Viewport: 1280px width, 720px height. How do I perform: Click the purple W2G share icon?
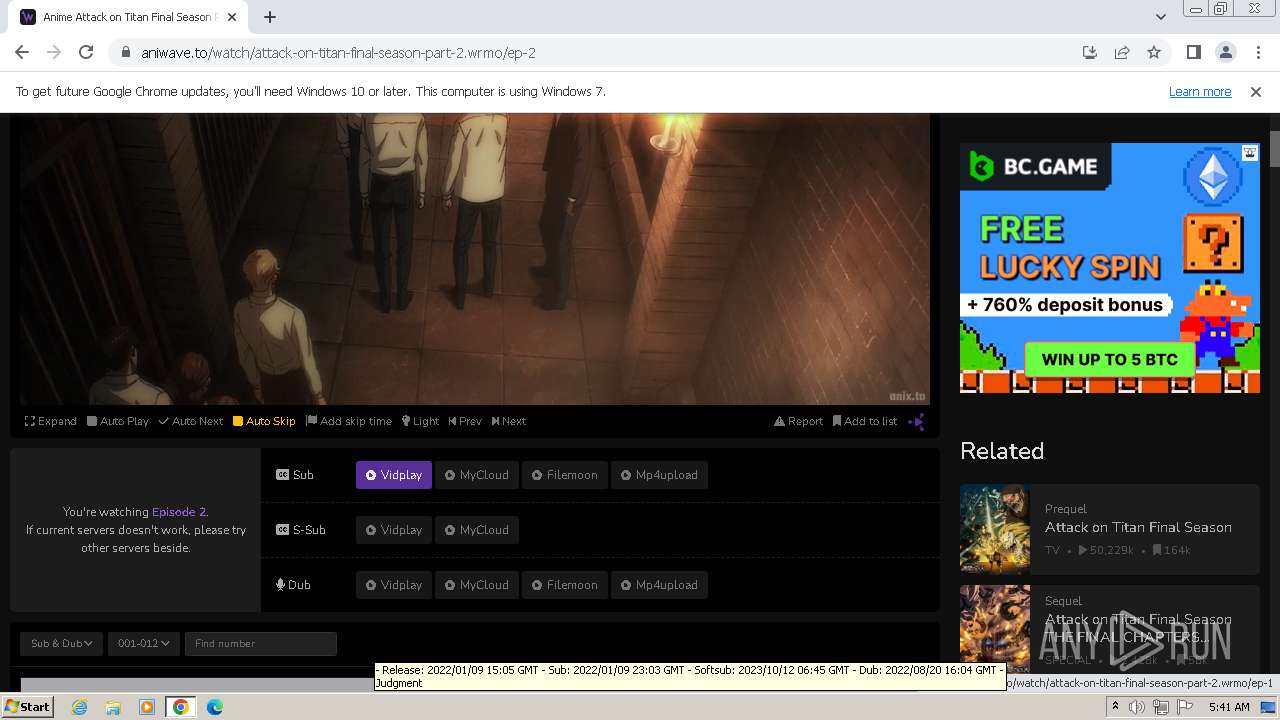pos(916,421)
